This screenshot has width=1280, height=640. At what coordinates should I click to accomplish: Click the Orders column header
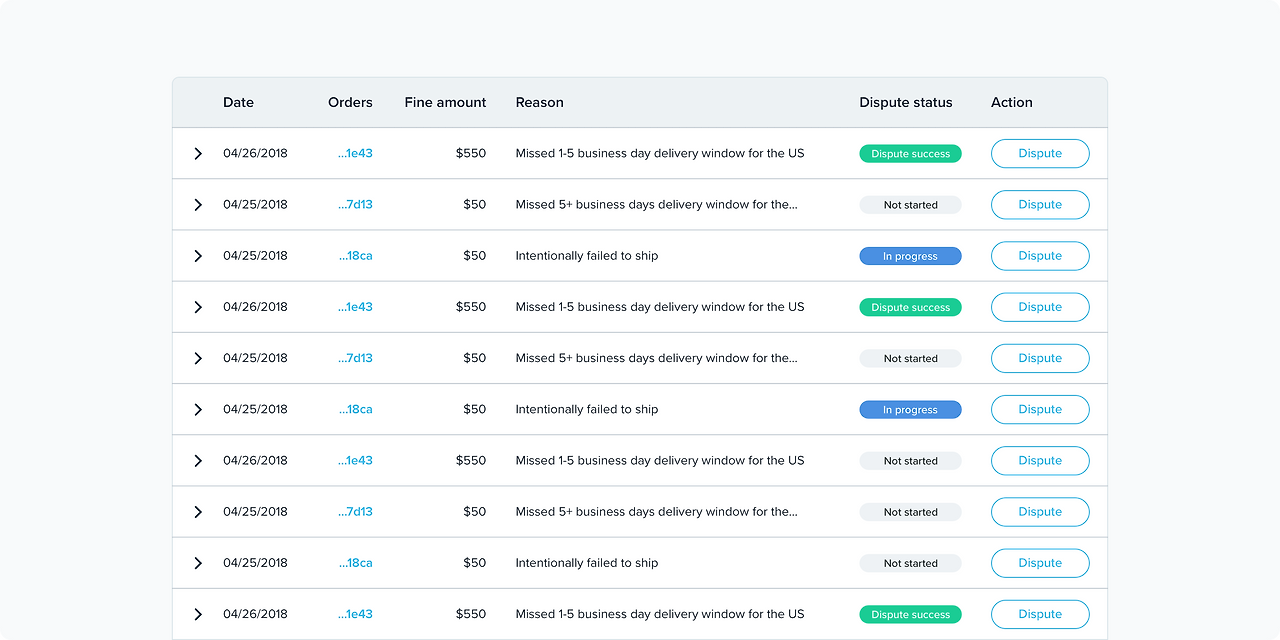(x=350, y=102)
